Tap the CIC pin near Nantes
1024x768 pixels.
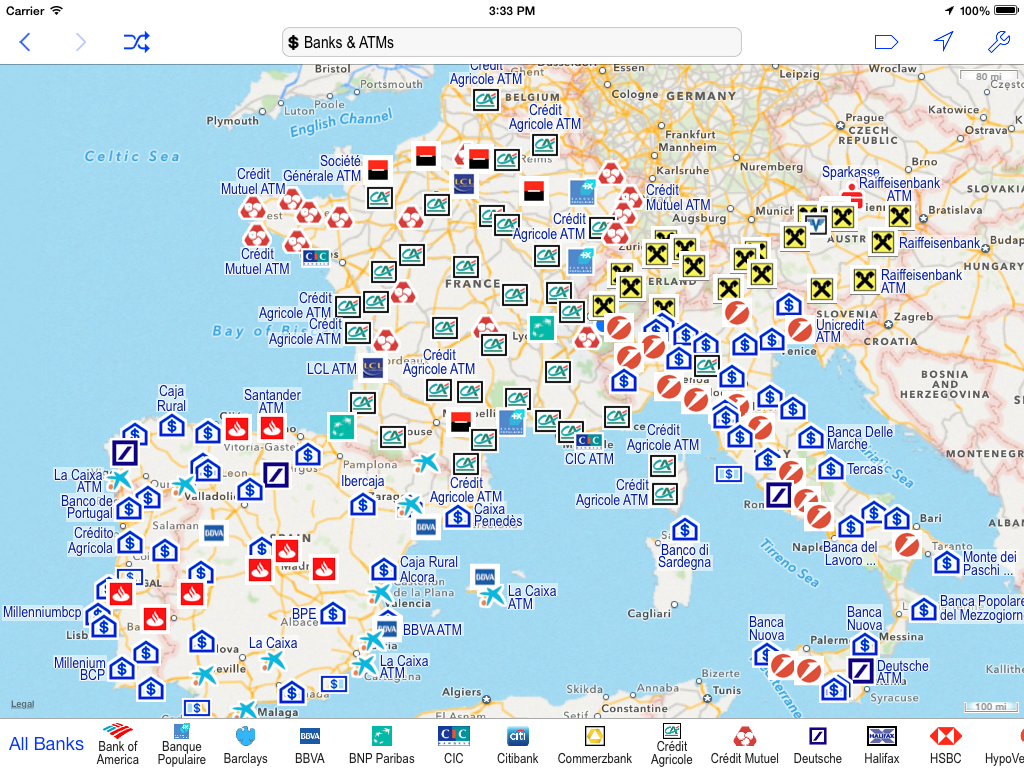pos(316,257)
